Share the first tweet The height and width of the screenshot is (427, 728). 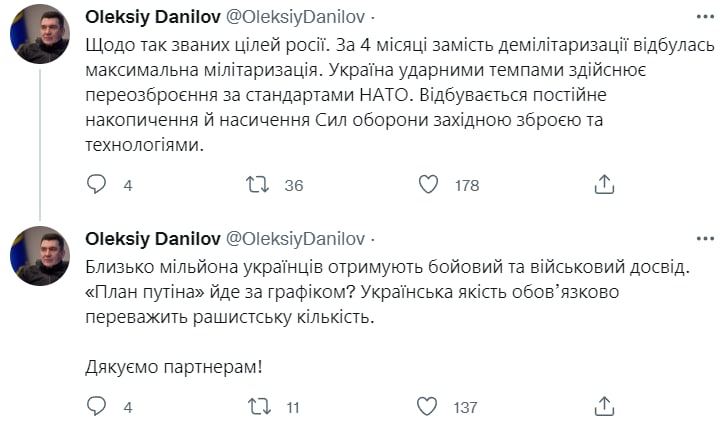(x=604, y=185)
